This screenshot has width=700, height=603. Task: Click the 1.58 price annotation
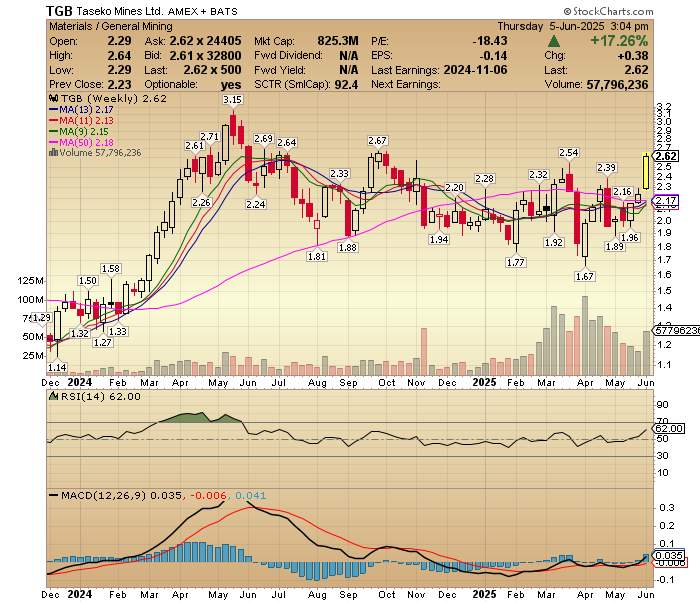[x=111, y=269]
